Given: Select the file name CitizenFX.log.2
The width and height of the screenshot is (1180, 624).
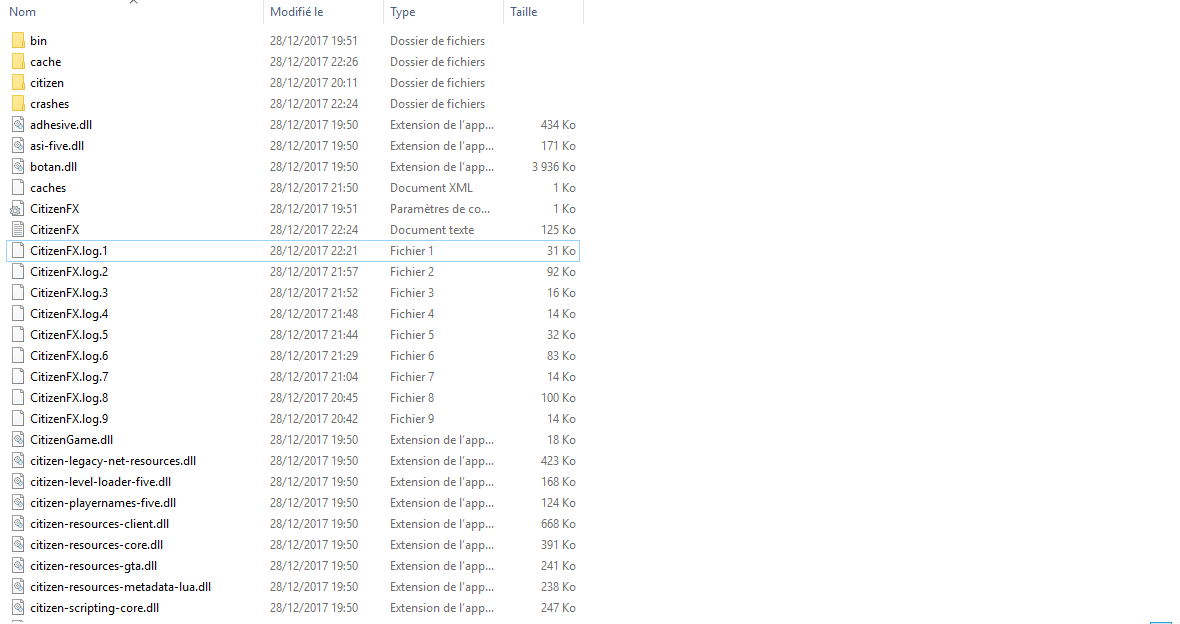Looking at the screenshot, I should pos(69,272).
